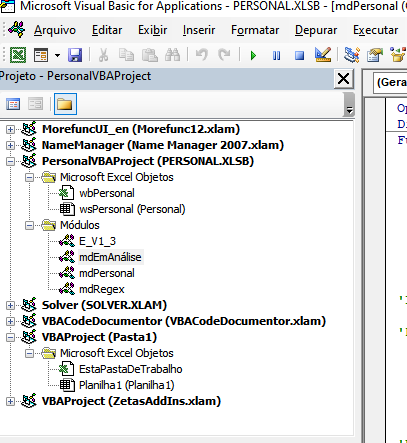Select EstaPastaDeTrabalho workbook object
Screen dimensions: 407x443
tap(131, 369)
